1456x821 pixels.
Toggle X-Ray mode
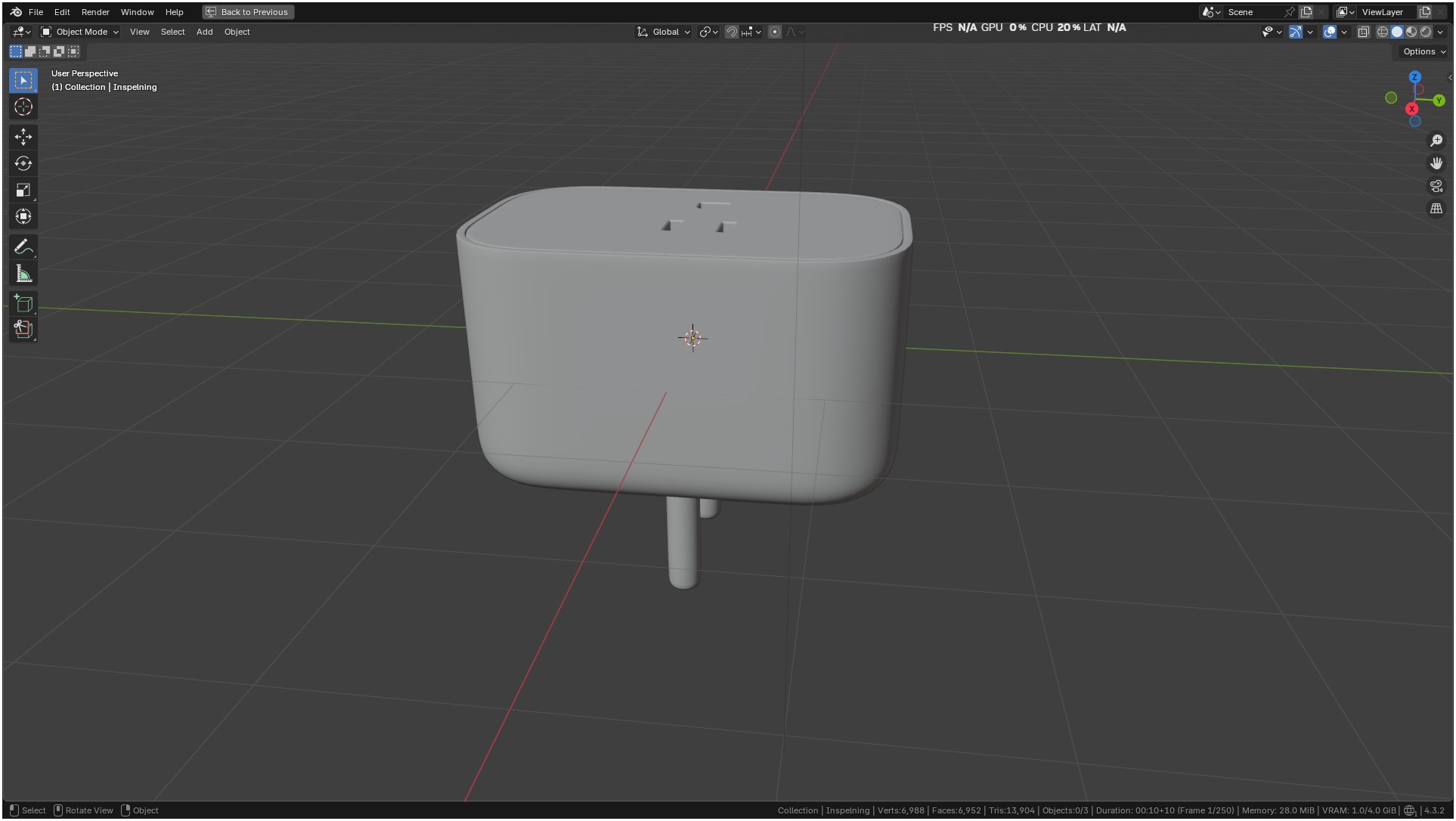point(1364,32)
